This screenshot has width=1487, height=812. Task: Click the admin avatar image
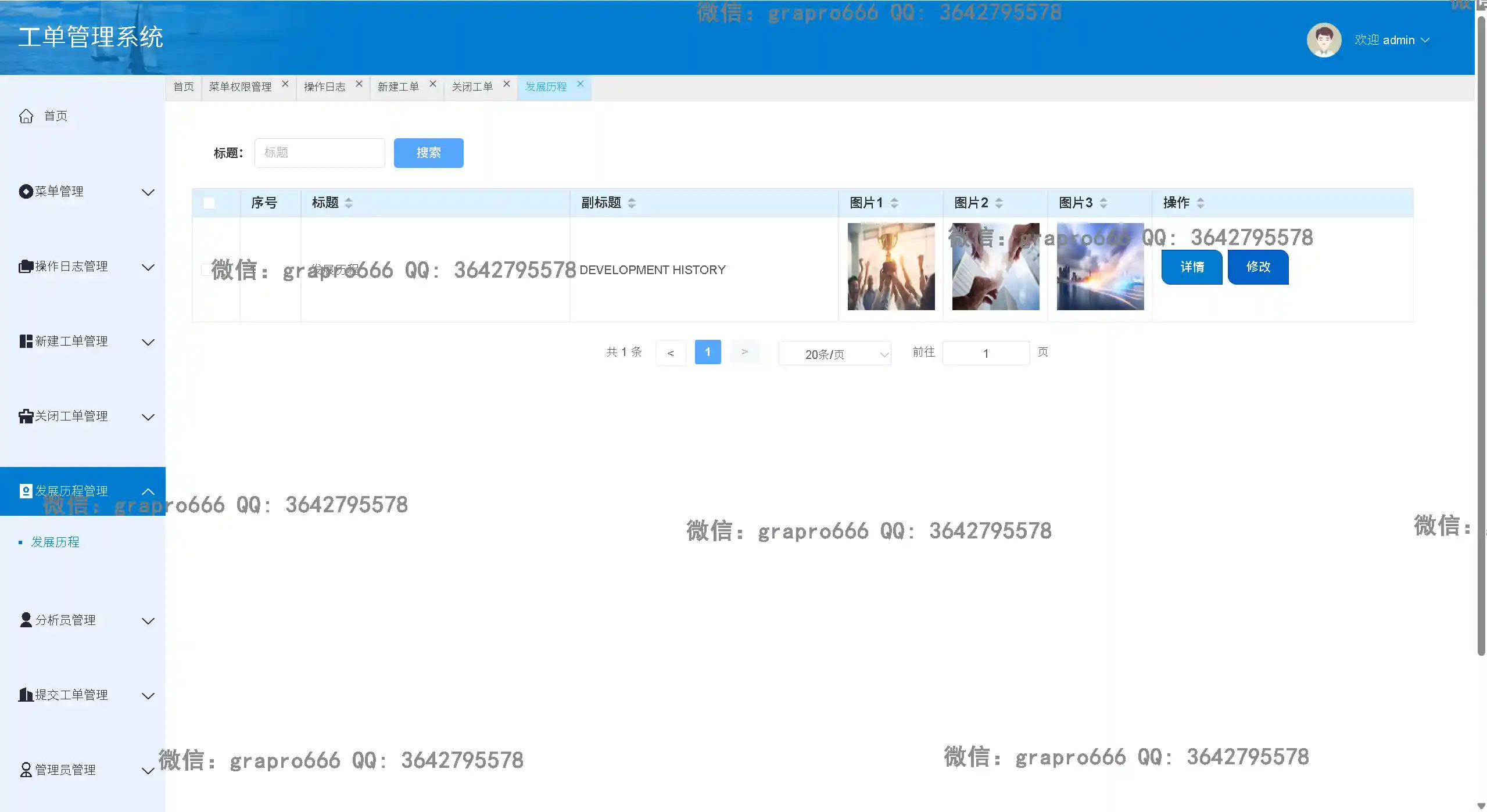(x=1324, y=39)
